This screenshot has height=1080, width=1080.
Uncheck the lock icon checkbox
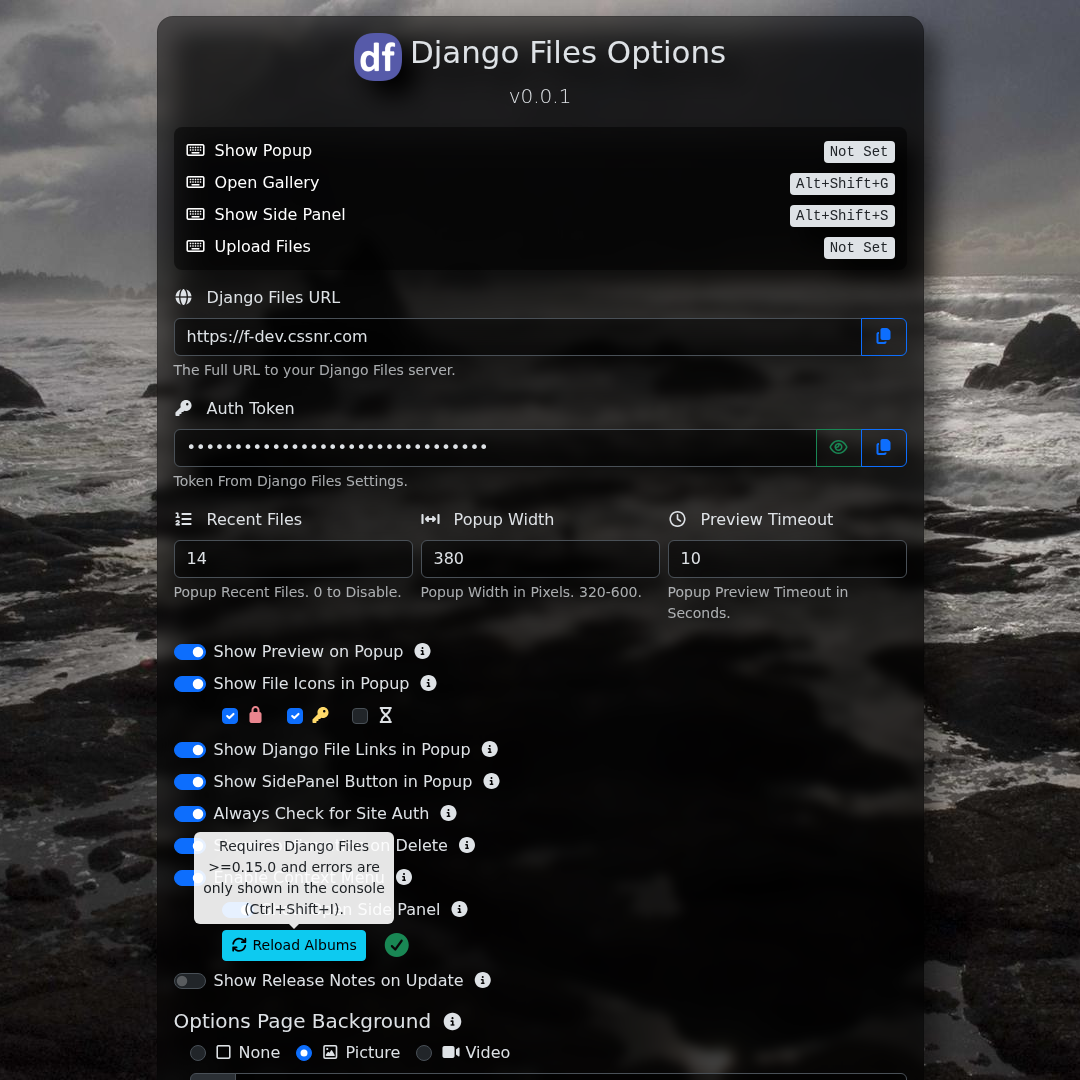coord(230,716)
